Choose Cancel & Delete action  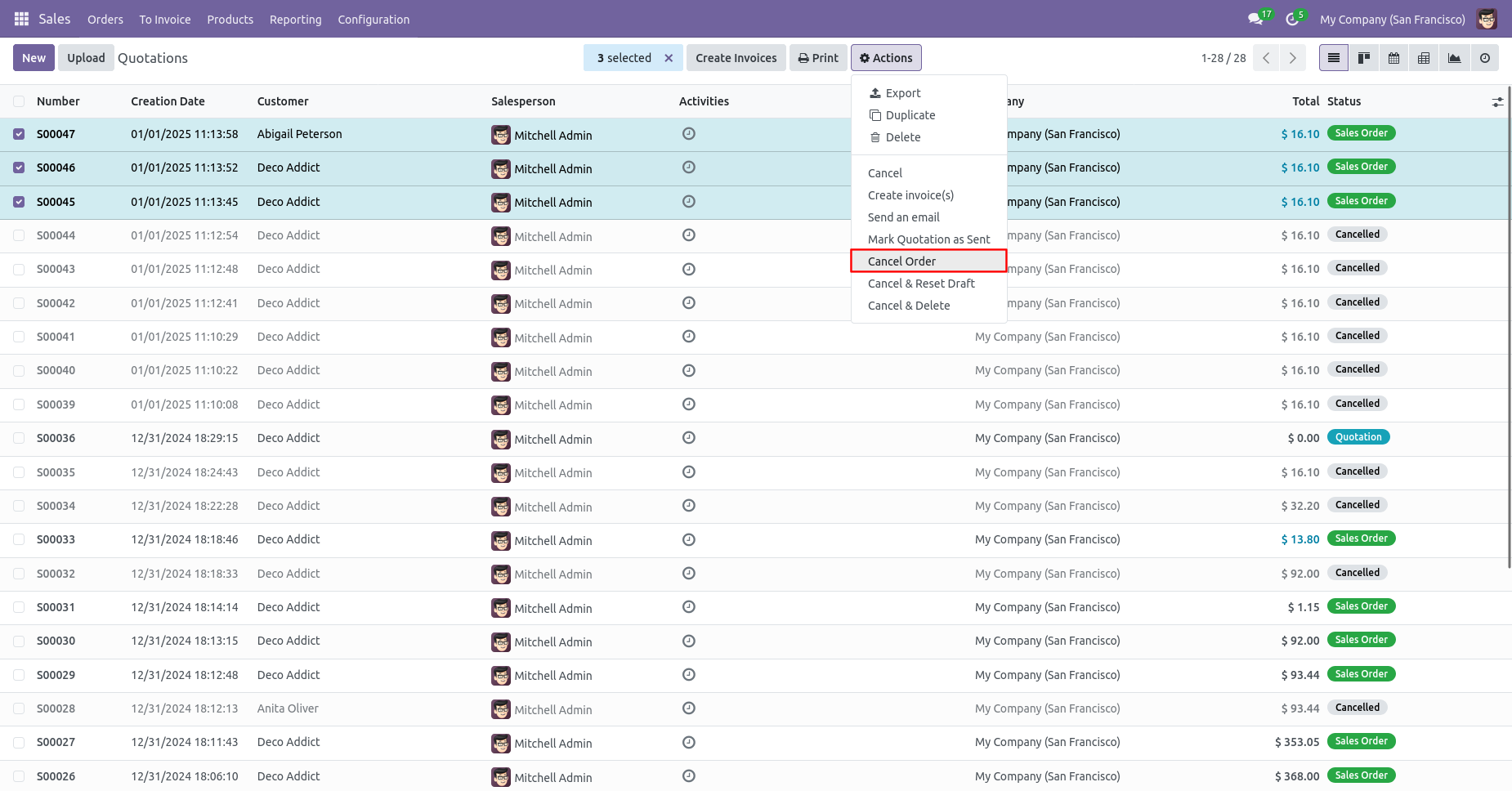[928, 306]
